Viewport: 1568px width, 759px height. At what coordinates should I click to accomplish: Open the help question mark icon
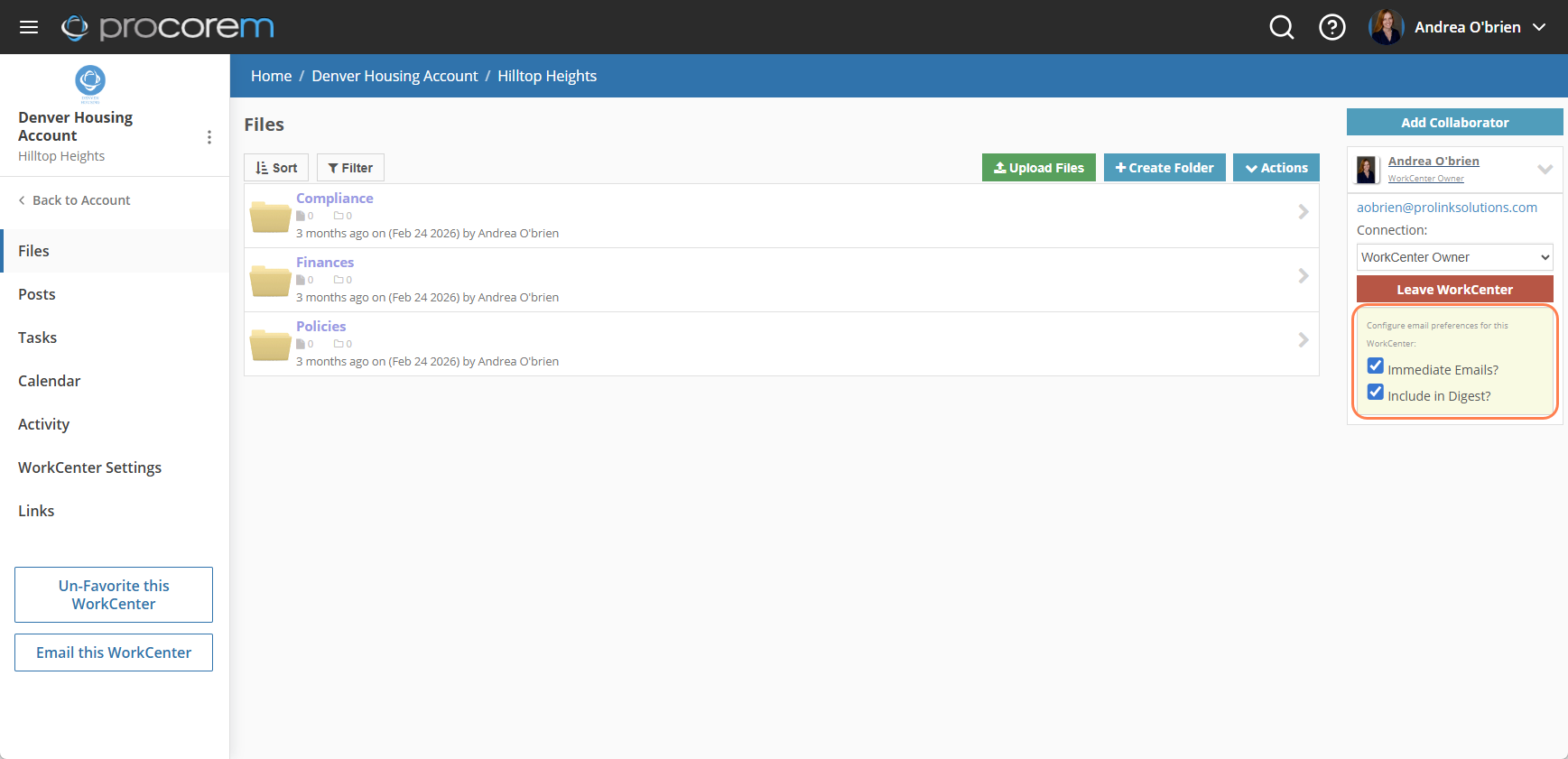pos(1332,27)
